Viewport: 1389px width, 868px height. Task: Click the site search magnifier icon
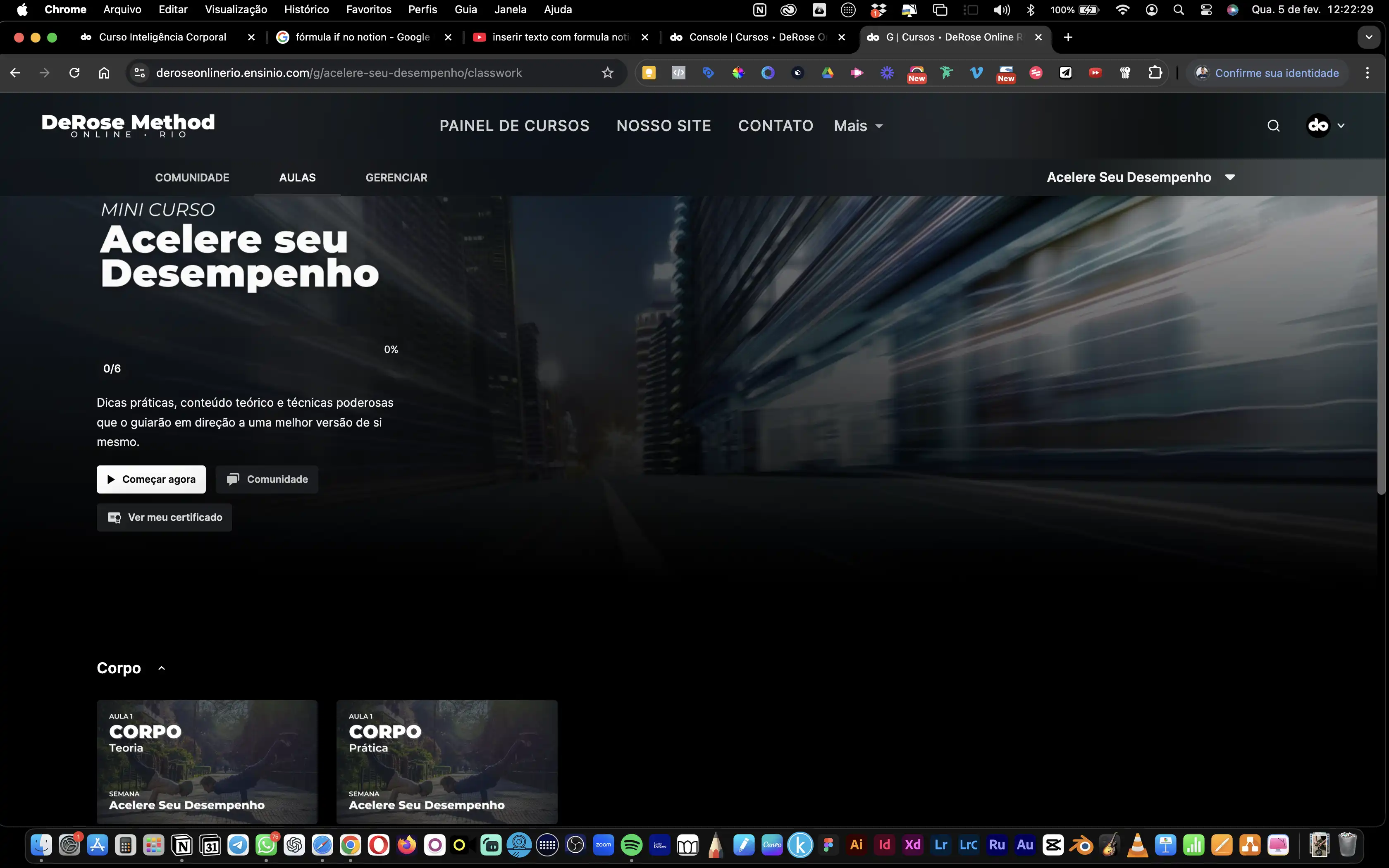click(1273, 126)
